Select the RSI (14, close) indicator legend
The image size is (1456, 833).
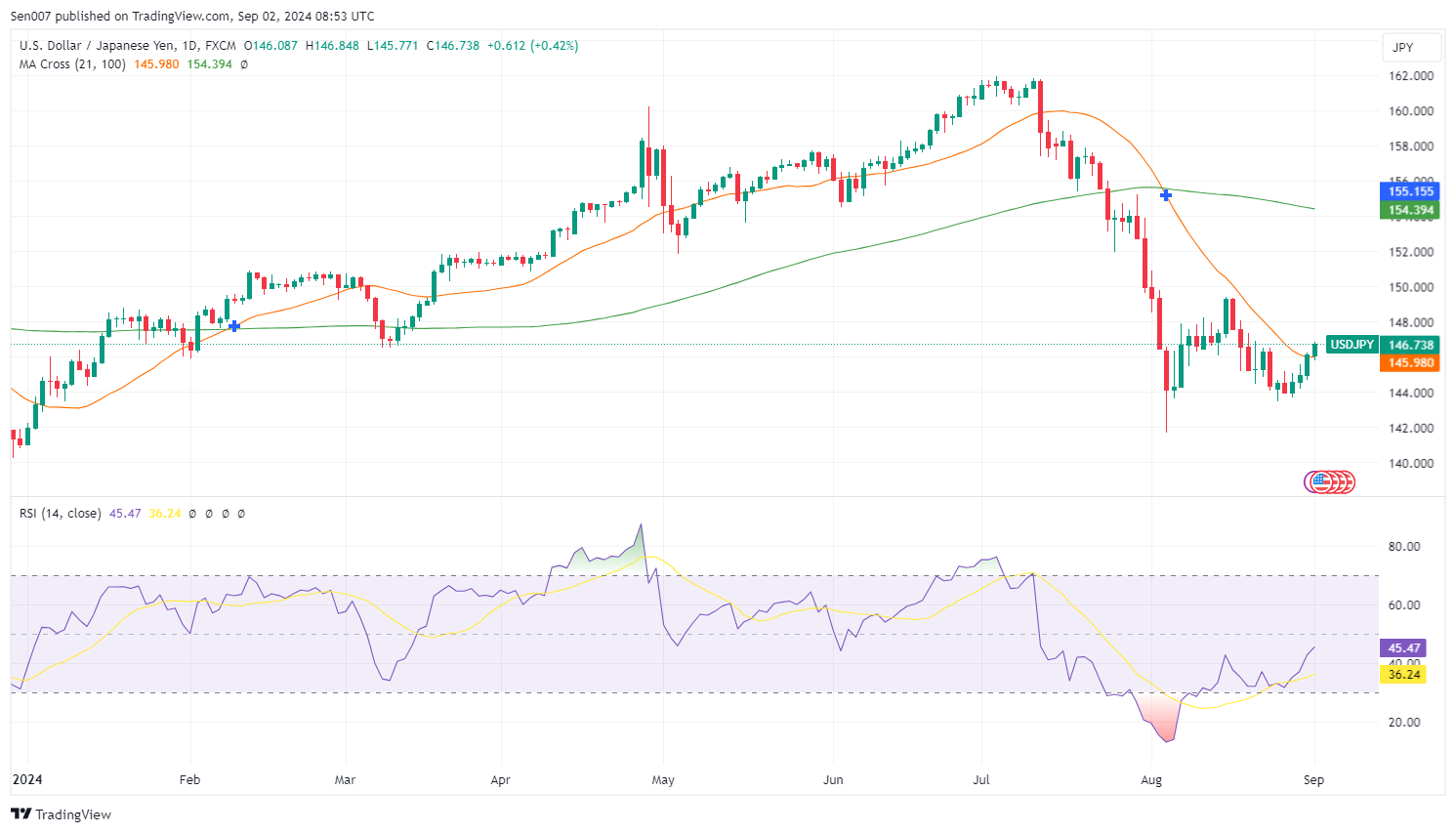tap(60, 514)
